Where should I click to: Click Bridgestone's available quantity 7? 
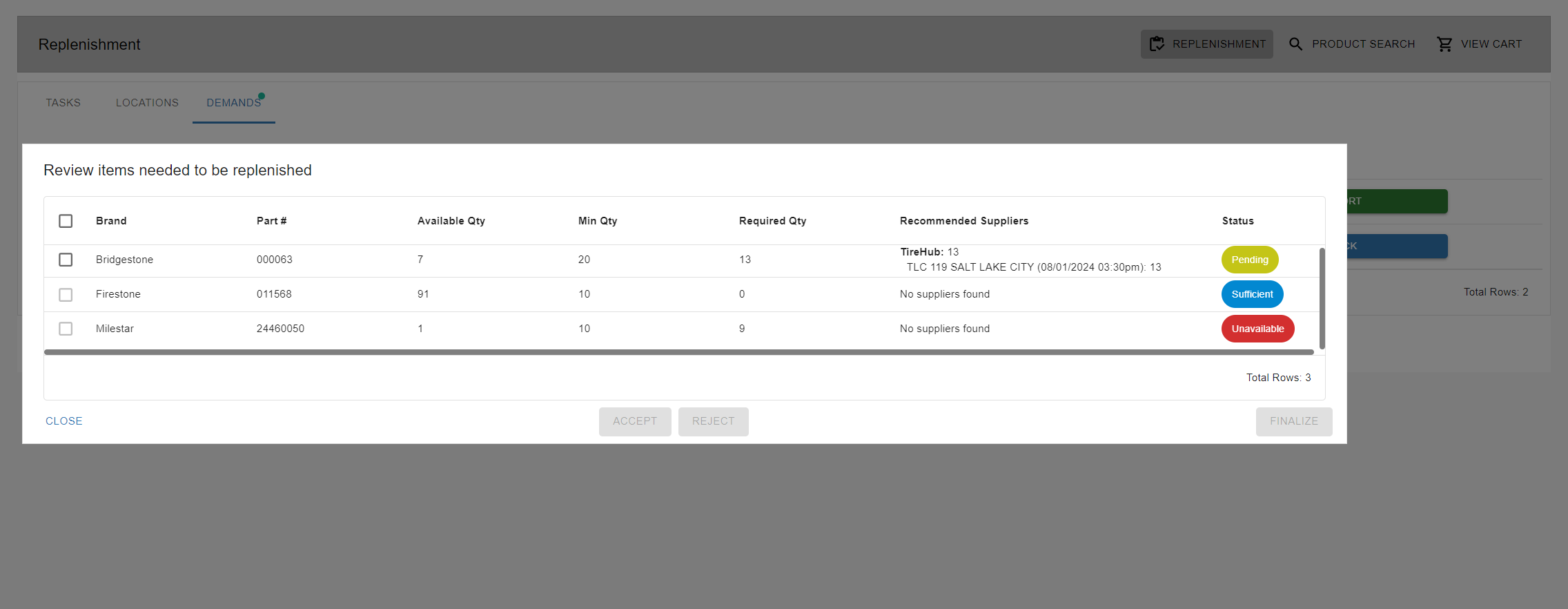coord(420,260)
